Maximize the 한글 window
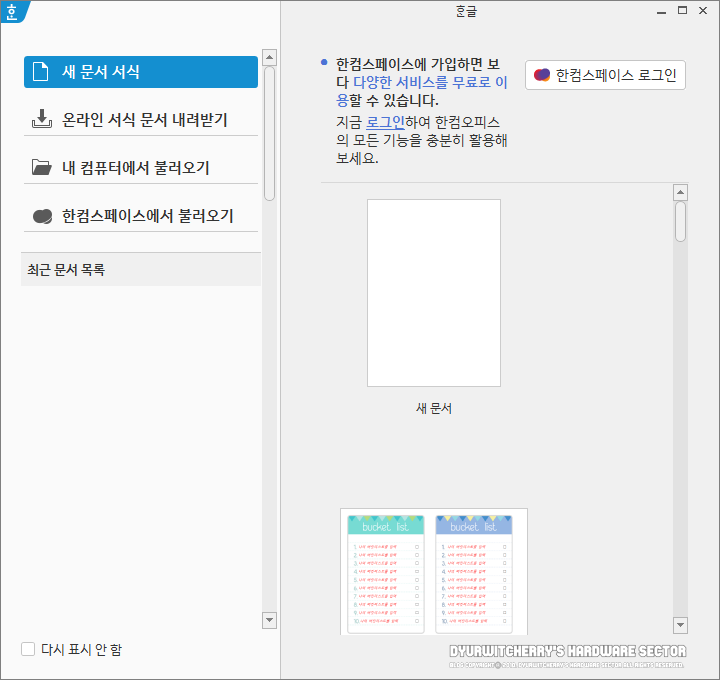The height and width of the screenshot is (680, 720). [x=682, y=11]
